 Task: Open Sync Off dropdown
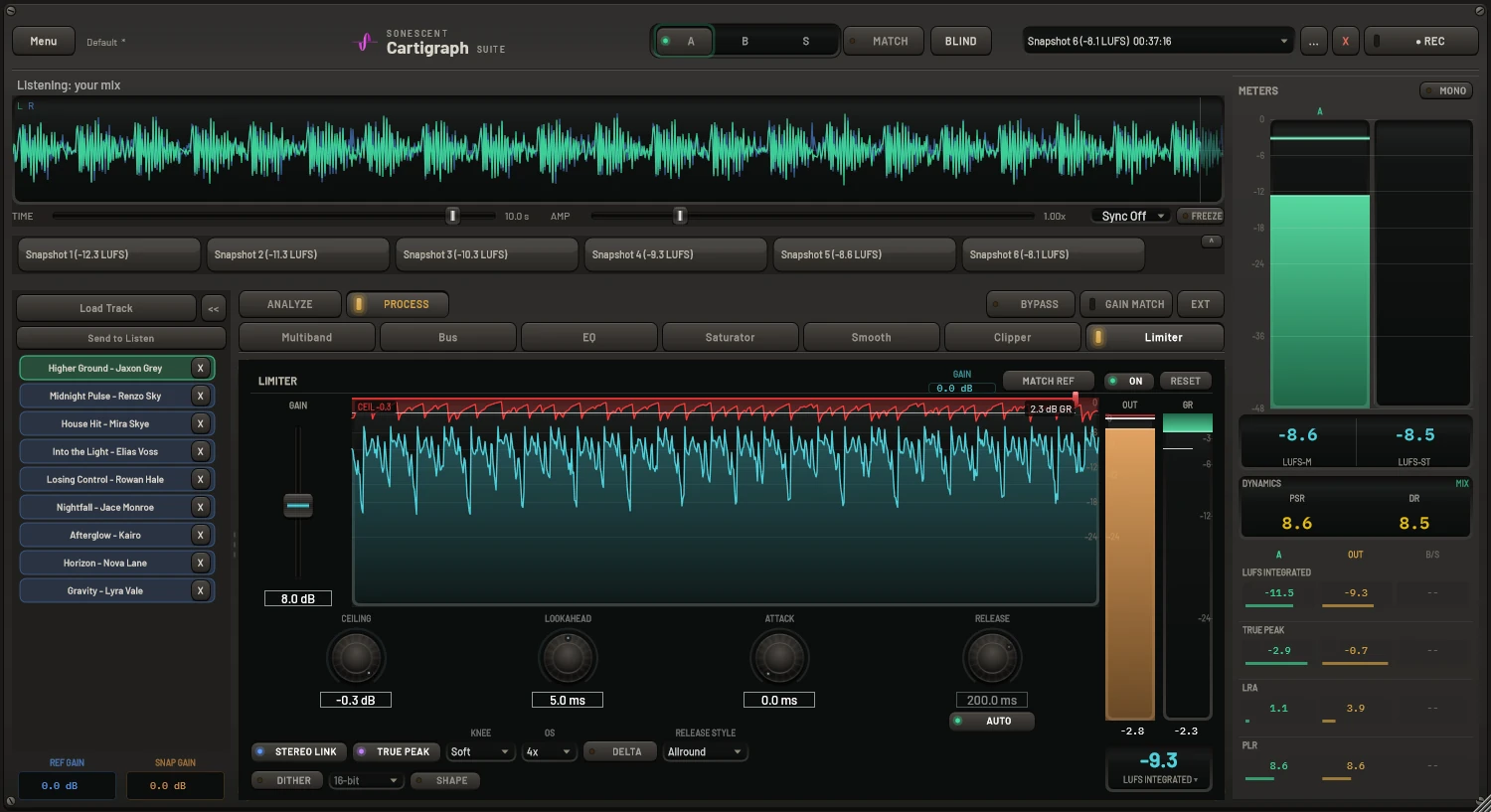(x=1132, y=216)
